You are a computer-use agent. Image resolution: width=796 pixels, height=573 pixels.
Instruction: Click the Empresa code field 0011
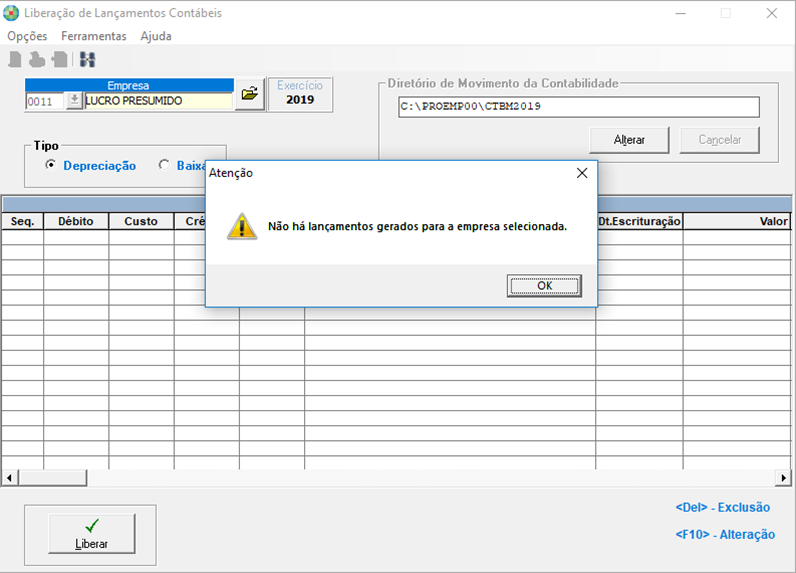coord(45,101)
